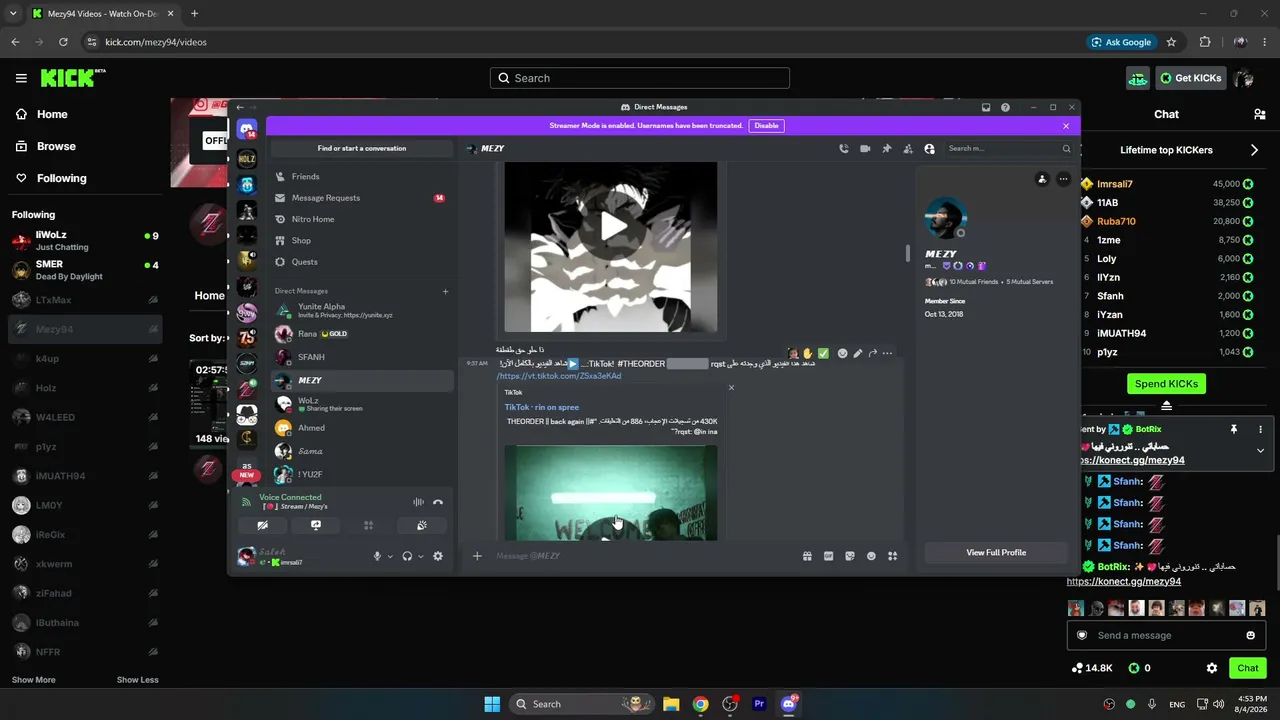This screenshot has height=720, width=1280.
Task: Open profile More options in MEZY panel
Action: tap(1063, 179)
